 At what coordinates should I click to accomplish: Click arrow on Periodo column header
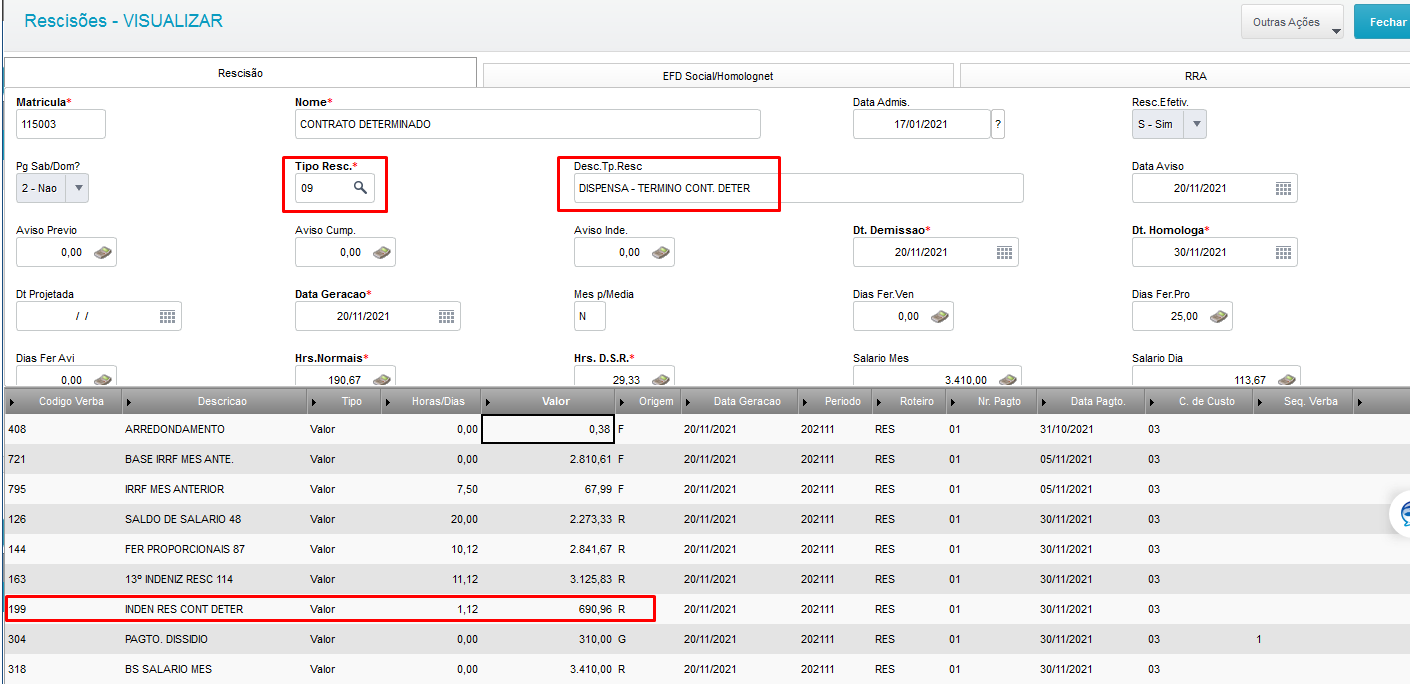(x=807, y=401)
